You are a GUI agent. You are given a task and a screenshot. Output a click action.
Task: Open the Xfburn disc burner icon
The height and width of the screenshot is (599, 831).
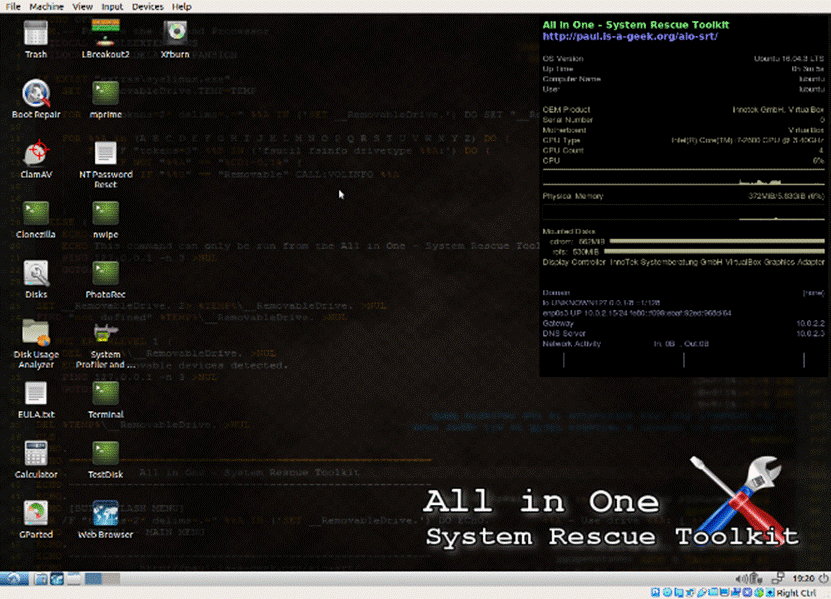pyautogui.click(x=175, y=39)
